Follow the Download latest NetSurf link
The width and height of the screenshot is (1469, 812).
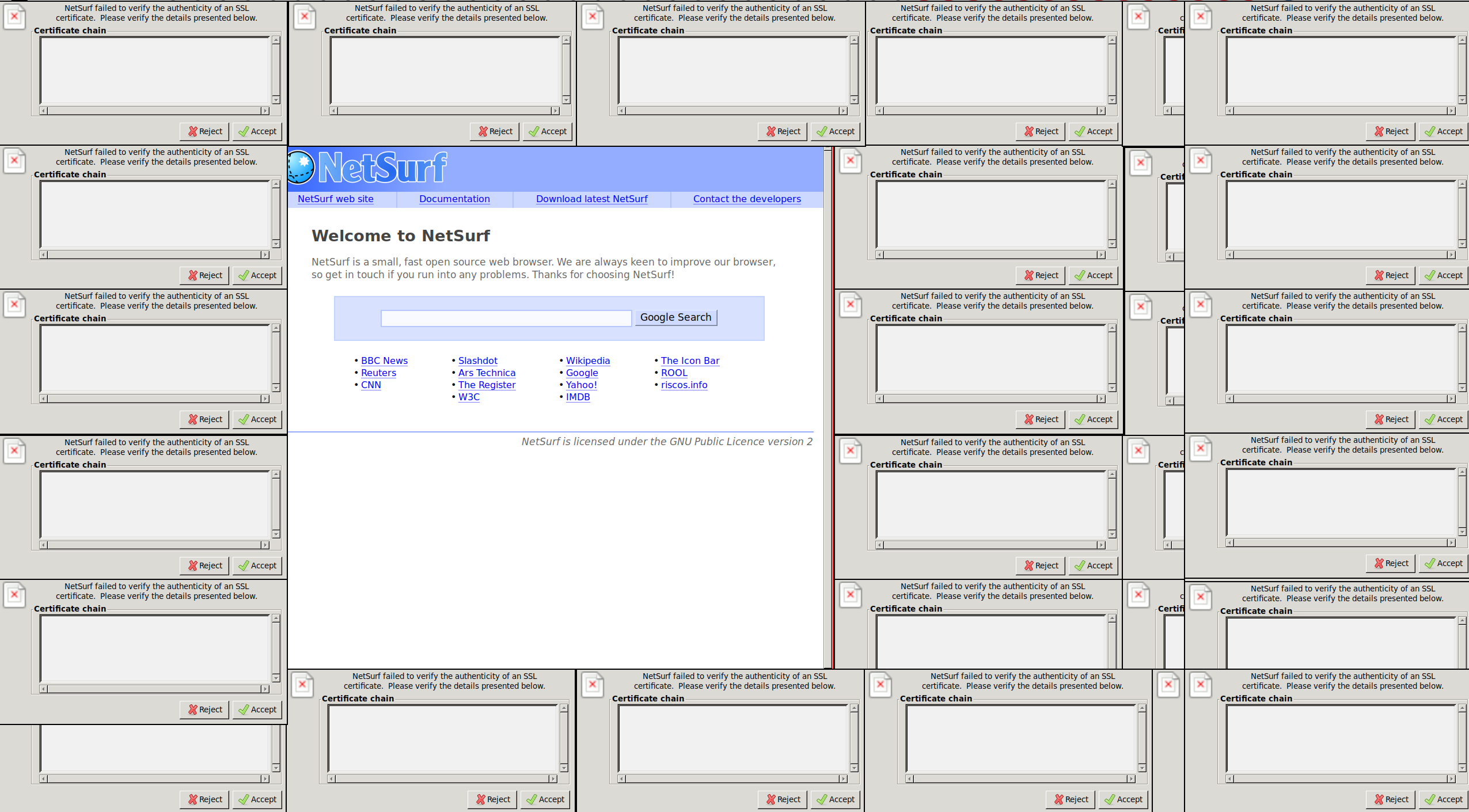point(591,199)
